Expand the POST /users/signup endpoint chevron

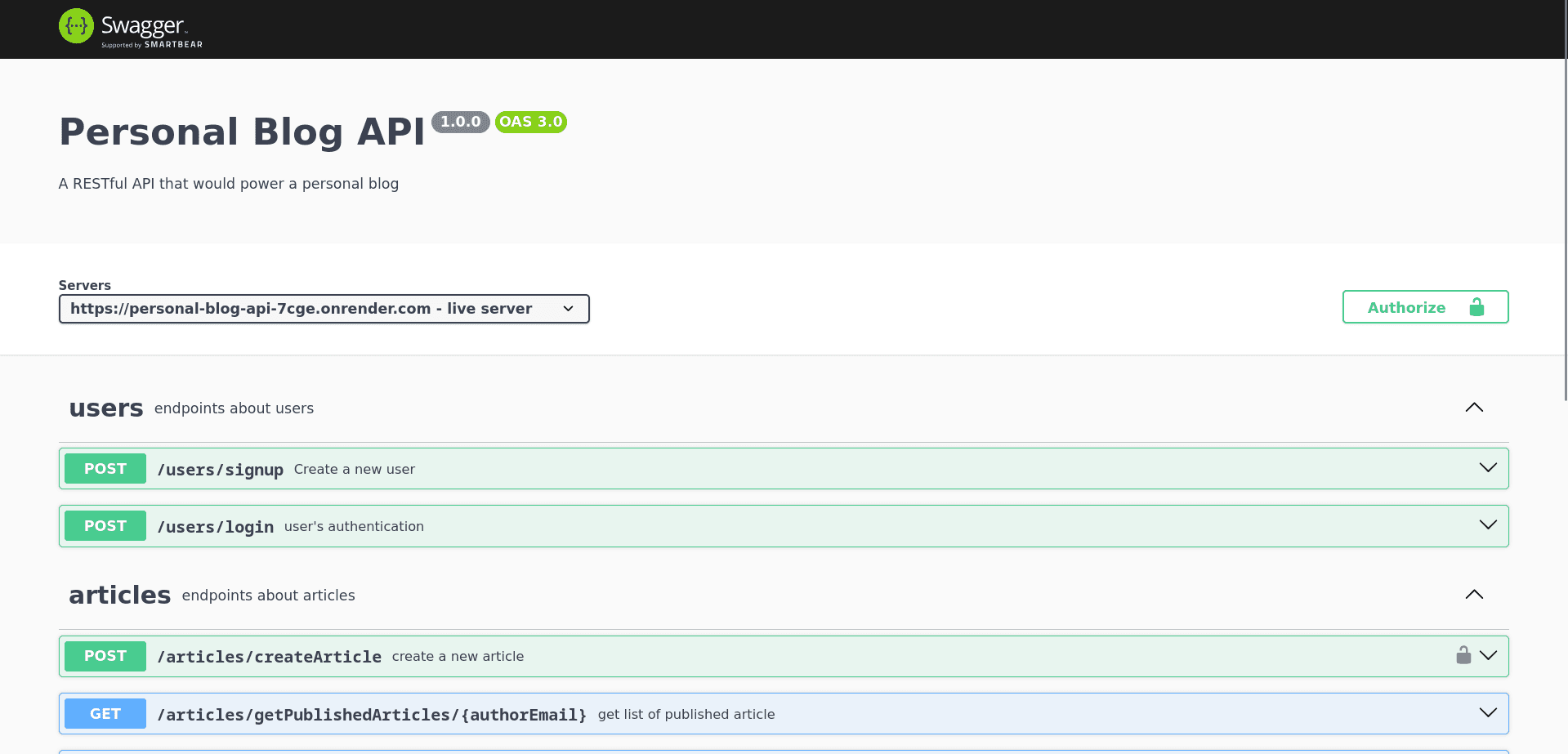pyautogui.click(x=1488, y=468)
